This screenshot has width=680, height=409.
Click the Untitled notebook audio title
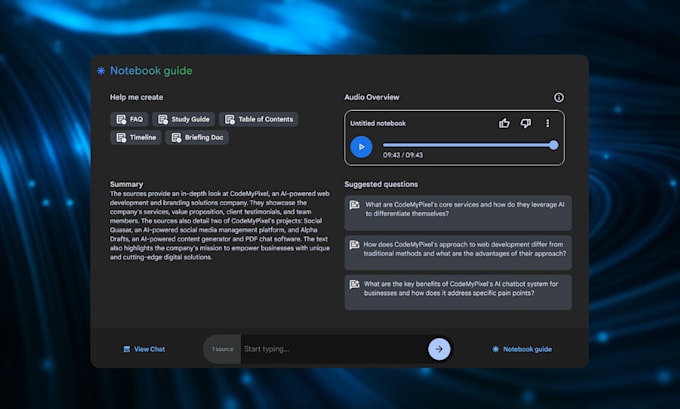coord(378,123)
